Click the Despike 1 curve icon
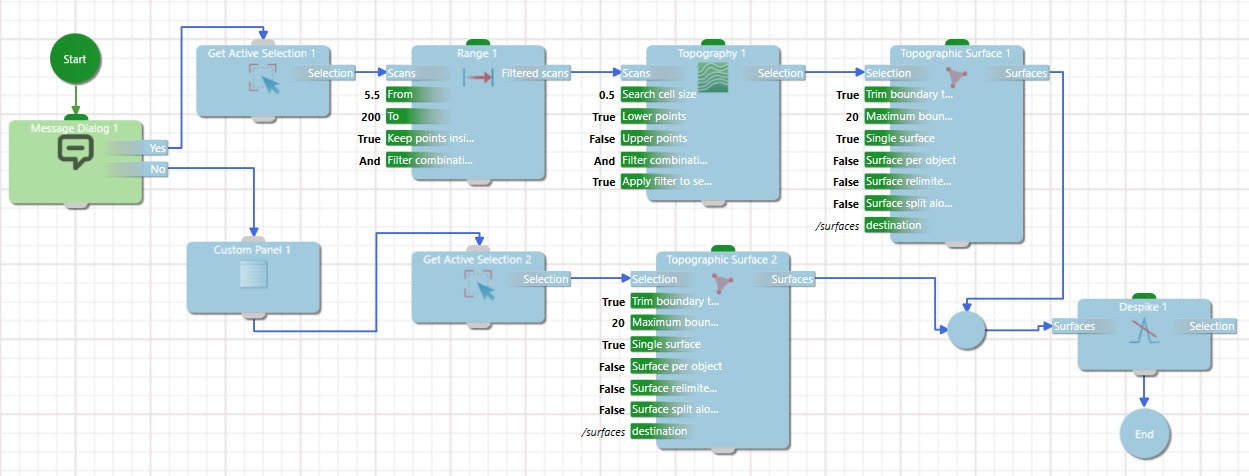The image size is (1249, 476). click(x=1144, y=332)
